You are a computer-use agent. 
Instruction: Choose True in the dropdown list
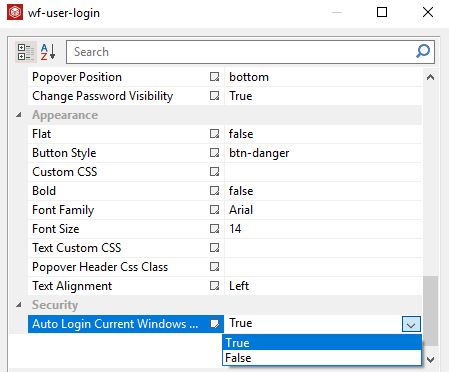pyautogui.click(x=322, y=343)
